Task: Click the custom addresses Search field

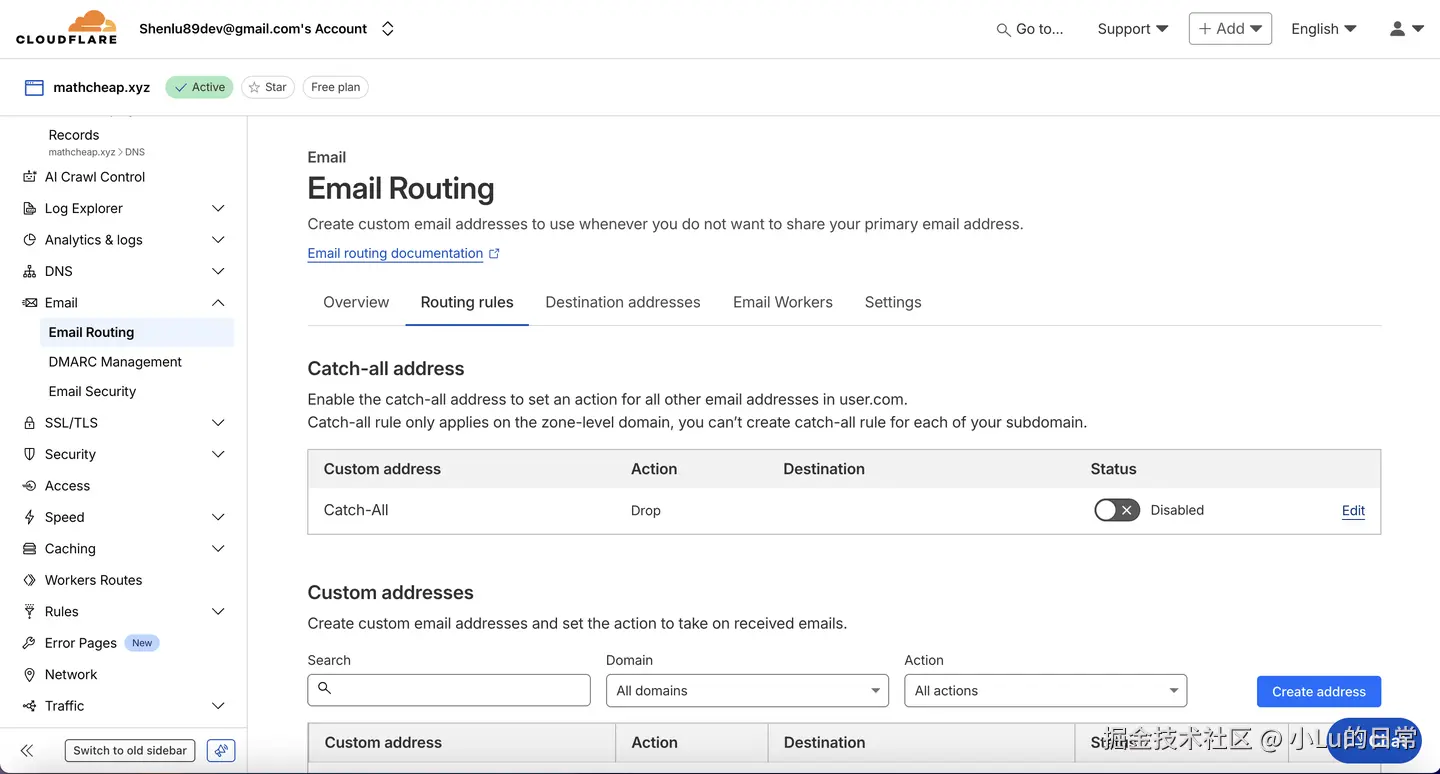Action: click(449, 690)
